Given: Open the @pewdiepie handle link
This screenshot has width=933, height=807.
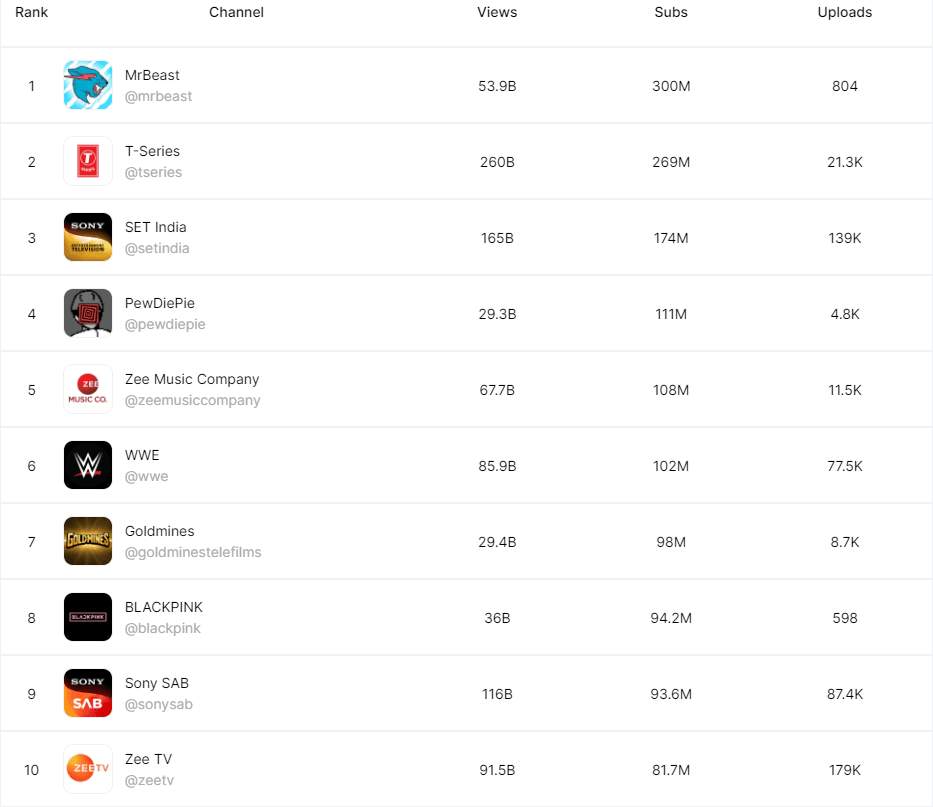Looking at the screenshot, I should click(165, 324).
